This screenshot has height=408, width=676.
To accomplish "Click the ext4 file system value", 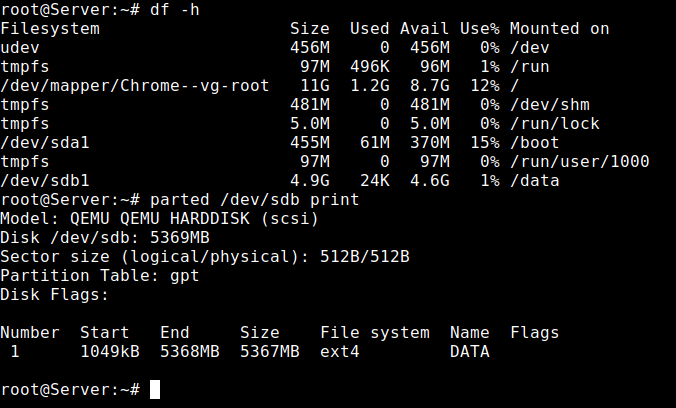I will [340, 352].
